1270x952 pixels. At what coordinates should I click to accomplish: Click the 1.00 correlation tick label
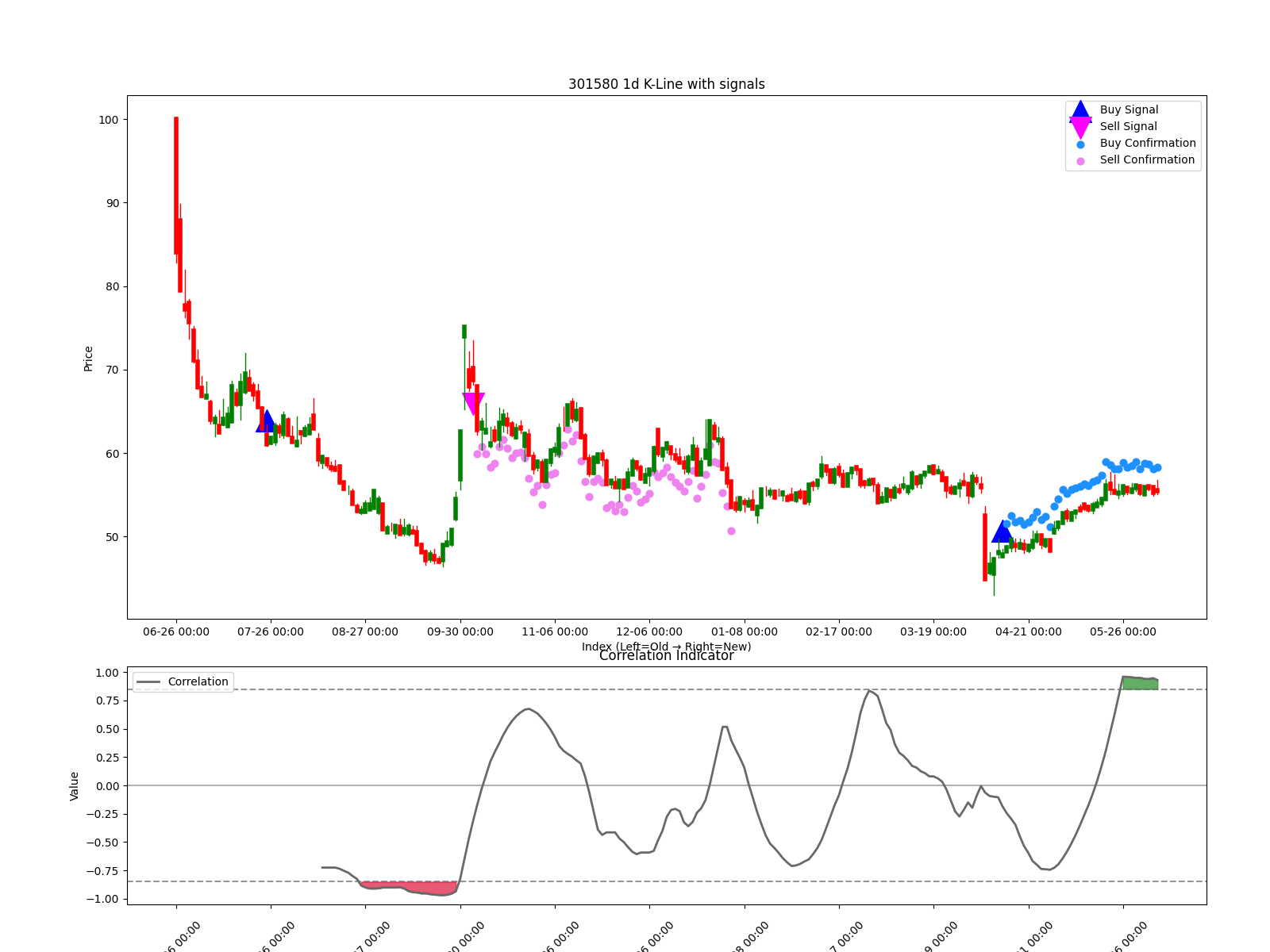tap(106, 673)
